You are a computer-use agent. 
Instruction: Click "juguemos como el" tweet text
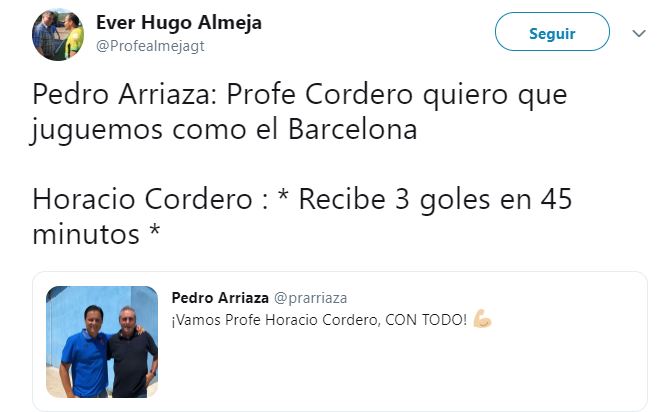click(155, 130)
